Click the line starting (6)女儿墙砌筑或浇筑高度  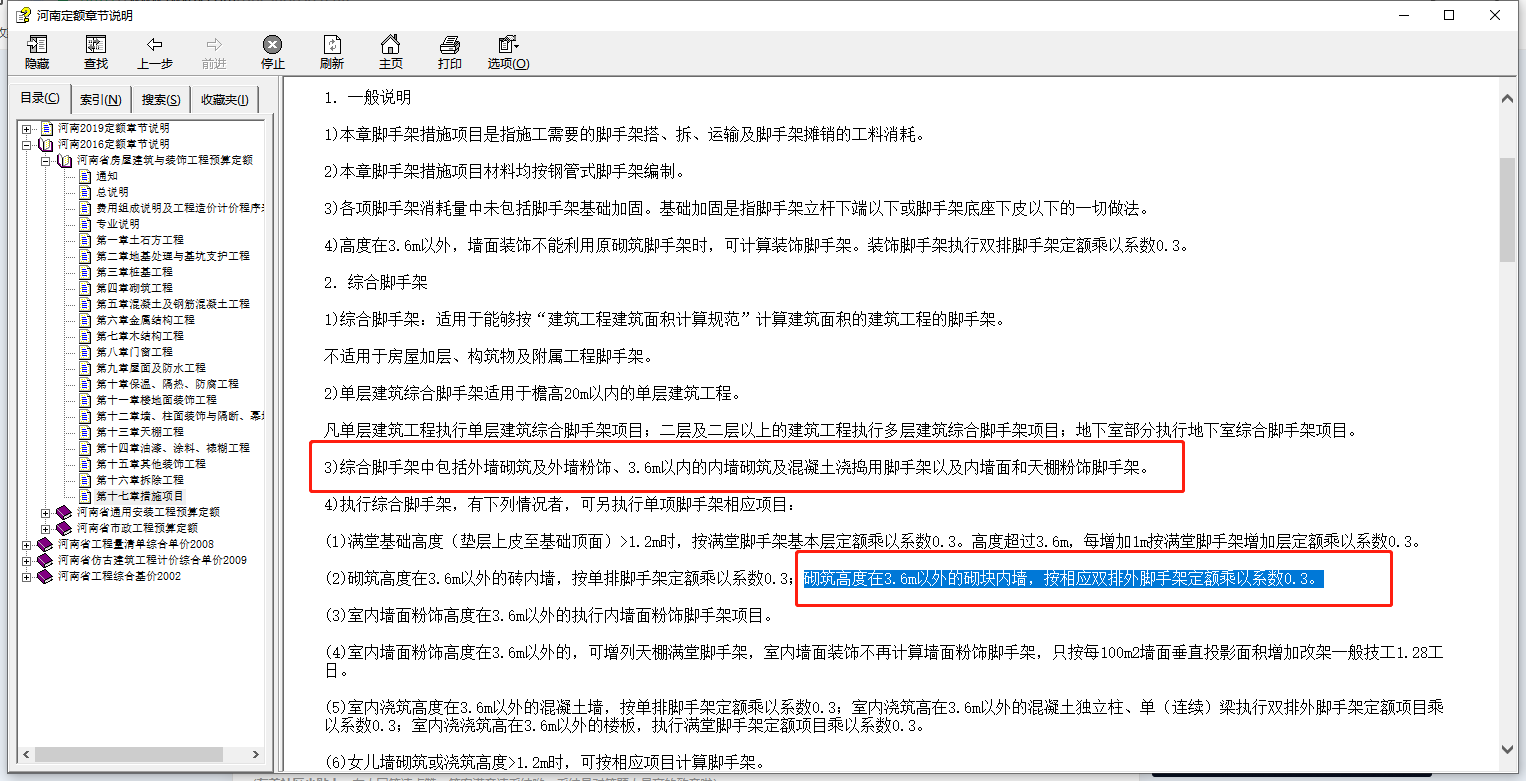(544, 763)
